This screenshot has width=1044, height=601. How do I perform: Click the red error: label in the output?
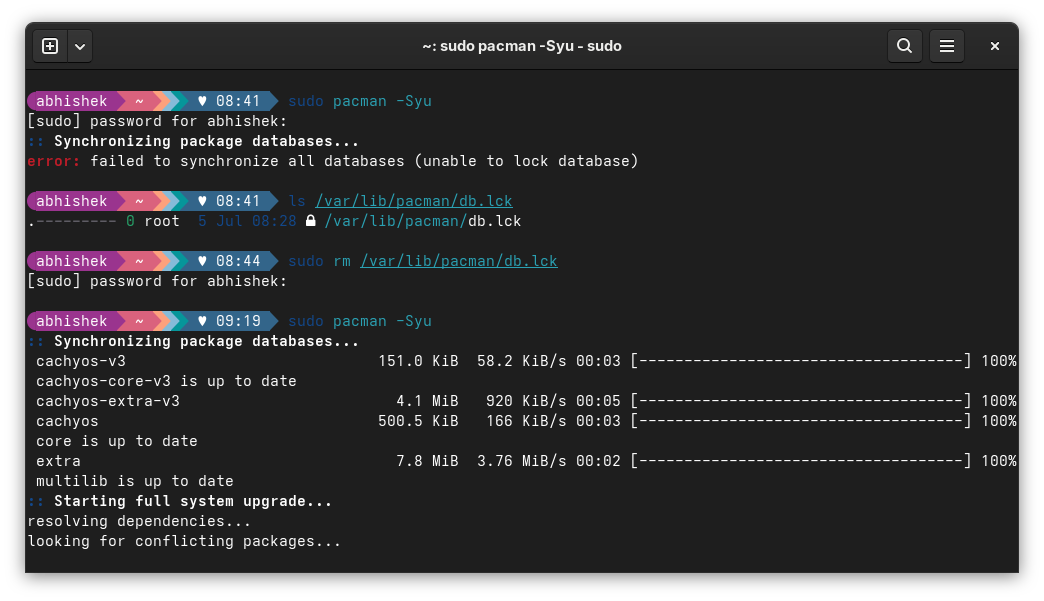[x=50, y=161]
